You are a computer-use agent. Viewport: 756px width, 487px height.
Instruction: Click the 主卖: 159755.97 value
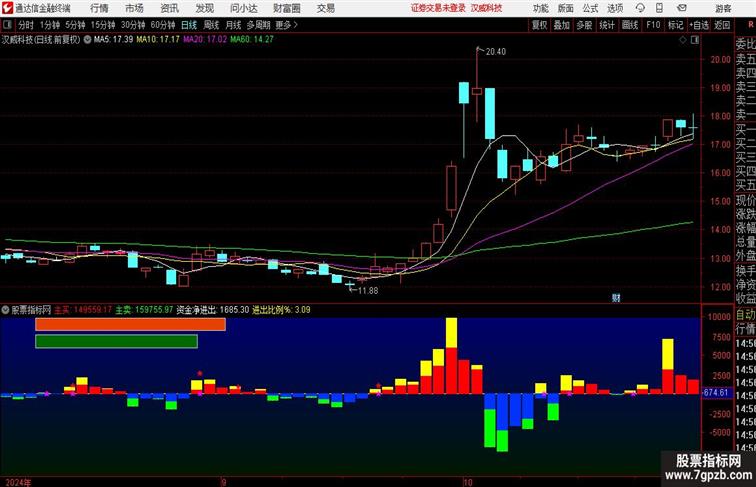(x=144, y=310)
